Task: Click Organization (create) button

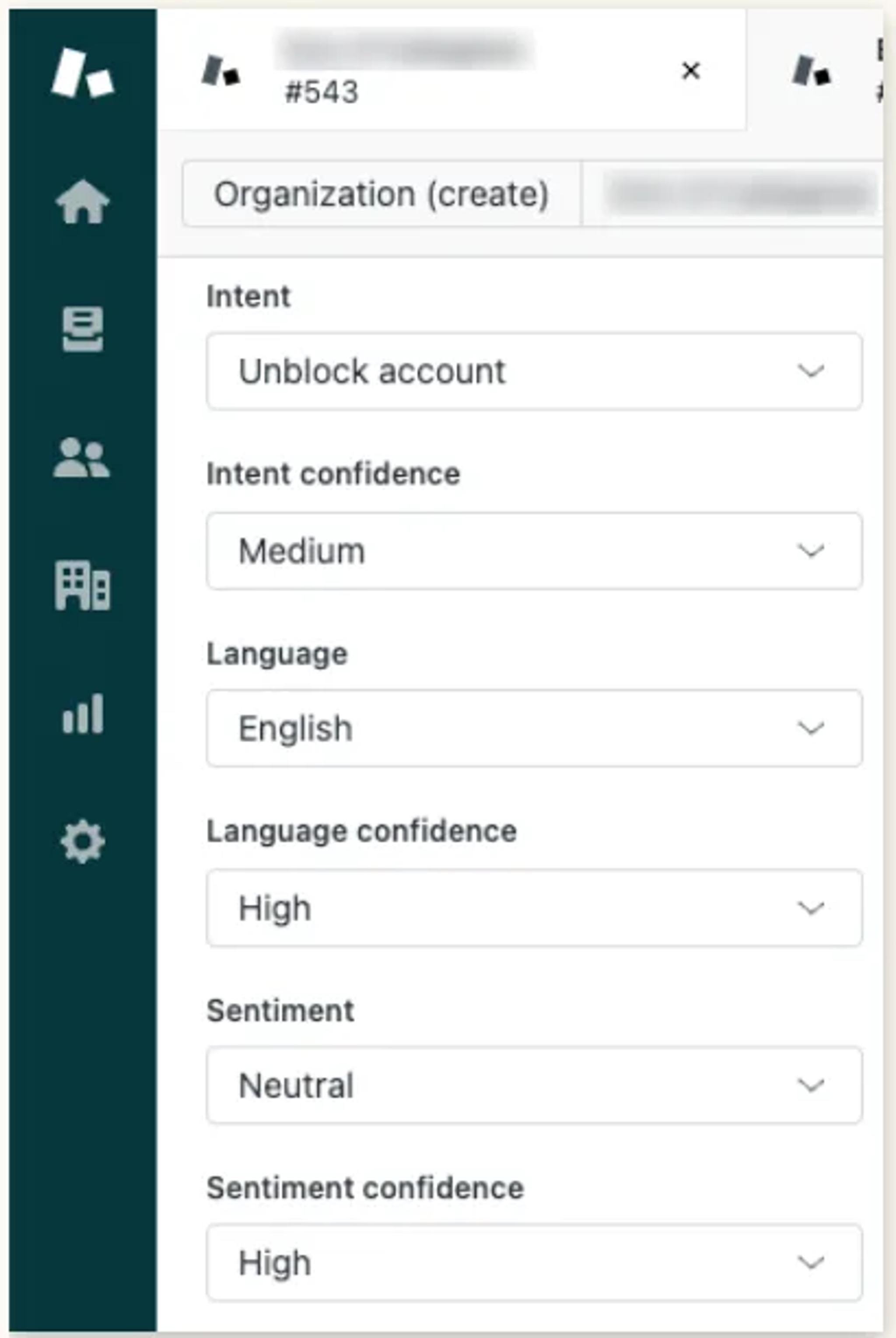Action: click(381, 194)
